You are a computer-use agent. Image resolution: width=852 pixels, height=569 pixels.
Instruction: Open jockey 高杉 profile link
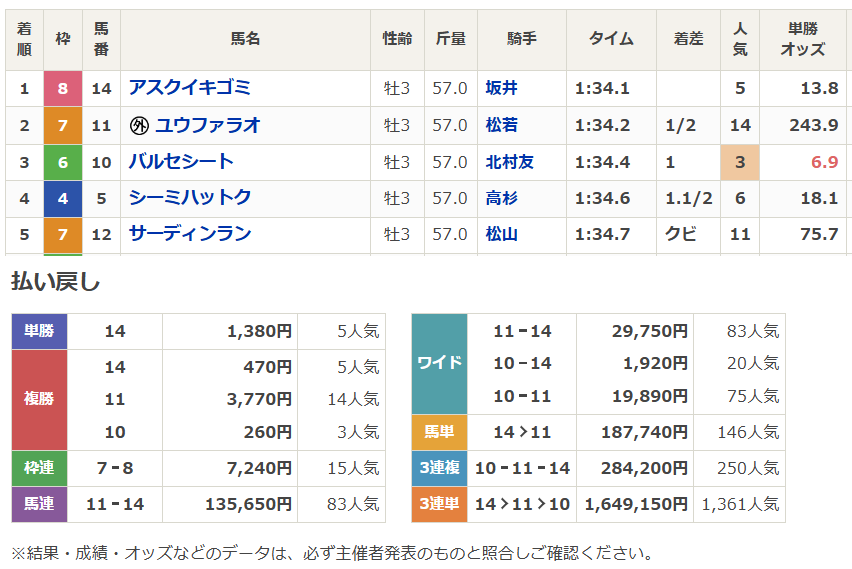pos(501,198)
